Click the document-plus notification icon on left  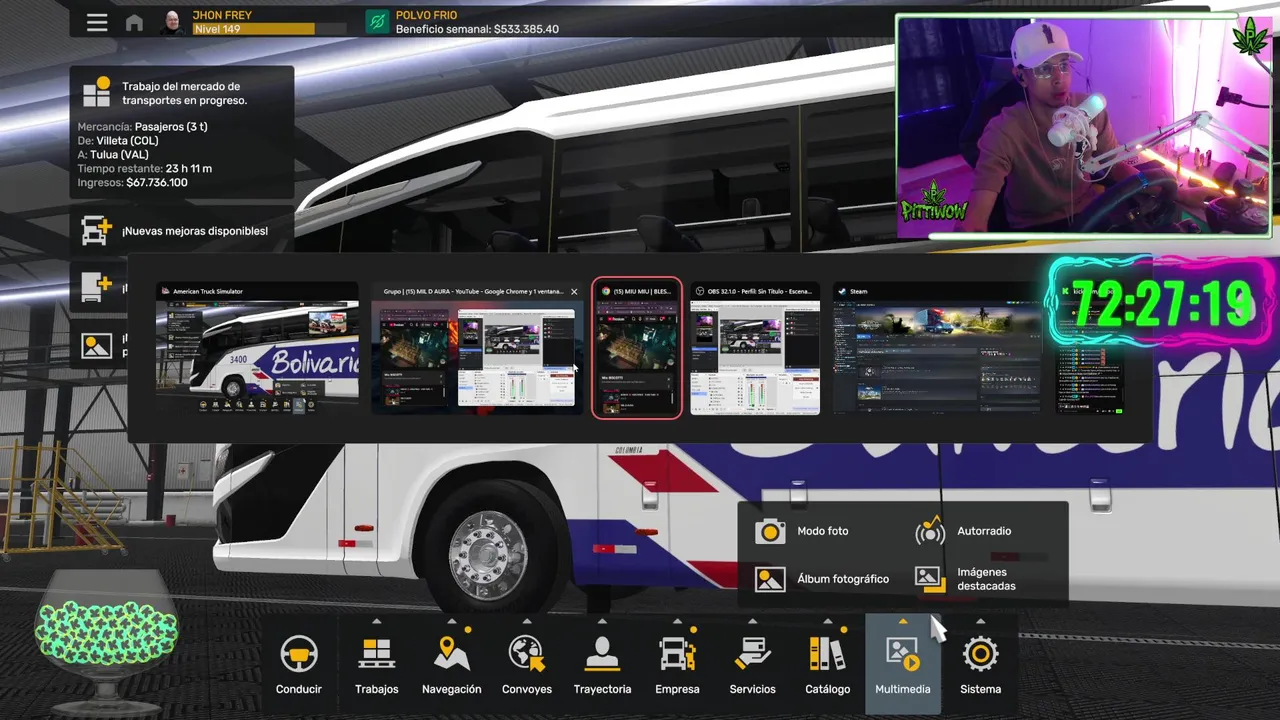pos(96,287)
